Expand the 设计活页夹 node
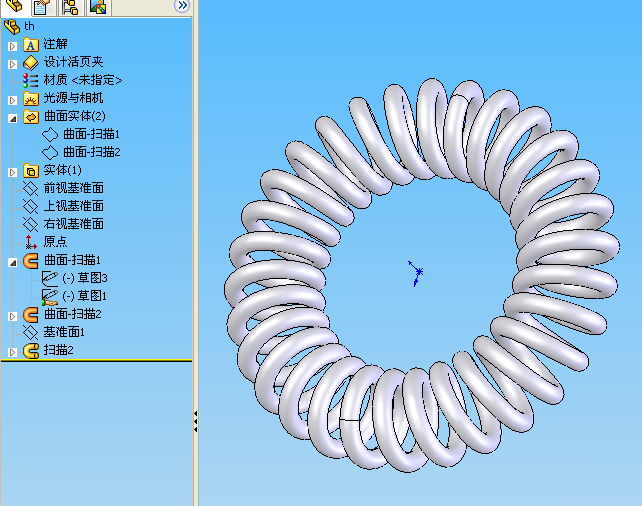Screen dimensions: 642x506 click(12, 64)
